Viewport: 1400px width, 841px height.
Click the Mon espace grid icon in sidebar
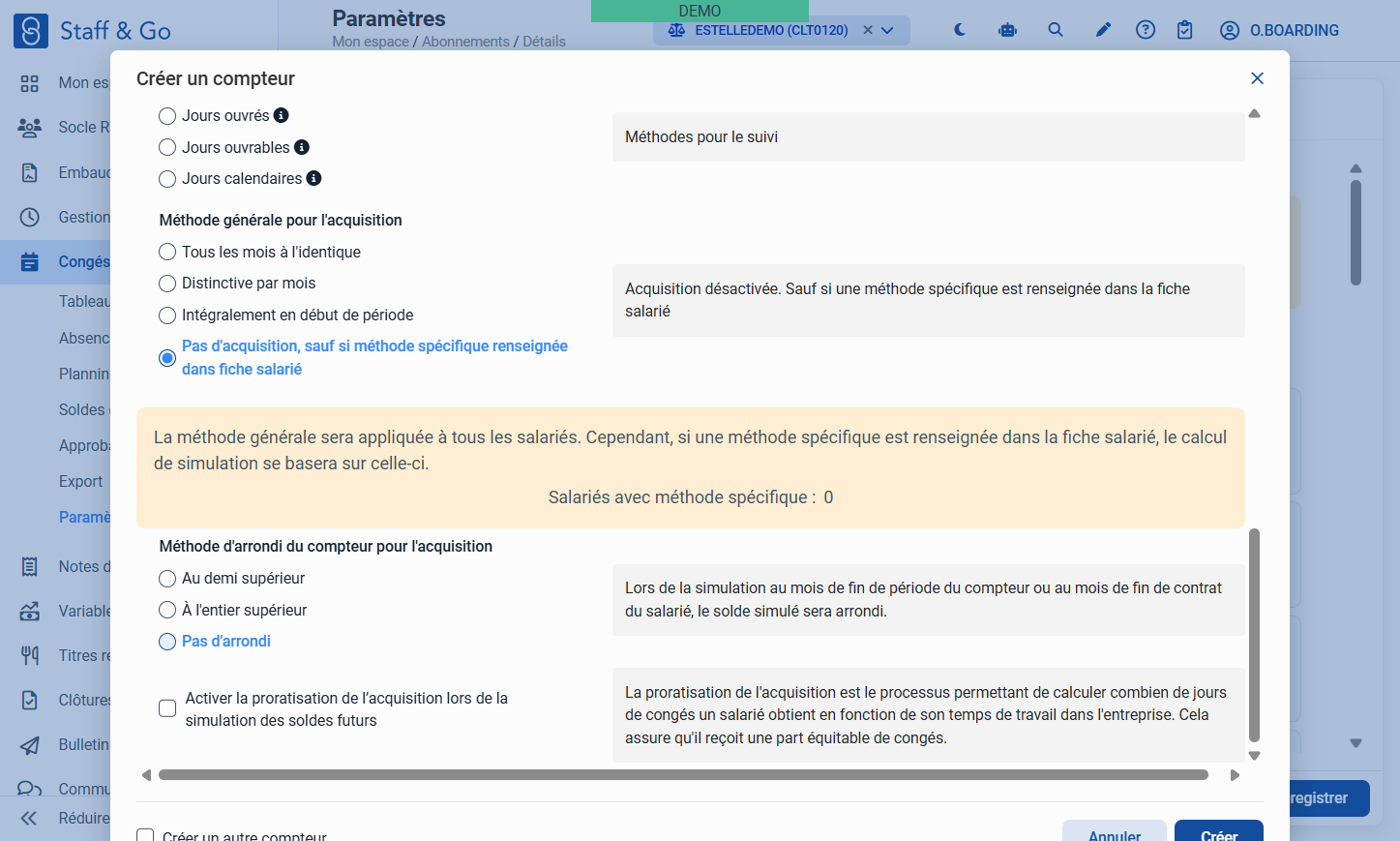(30, 83)
